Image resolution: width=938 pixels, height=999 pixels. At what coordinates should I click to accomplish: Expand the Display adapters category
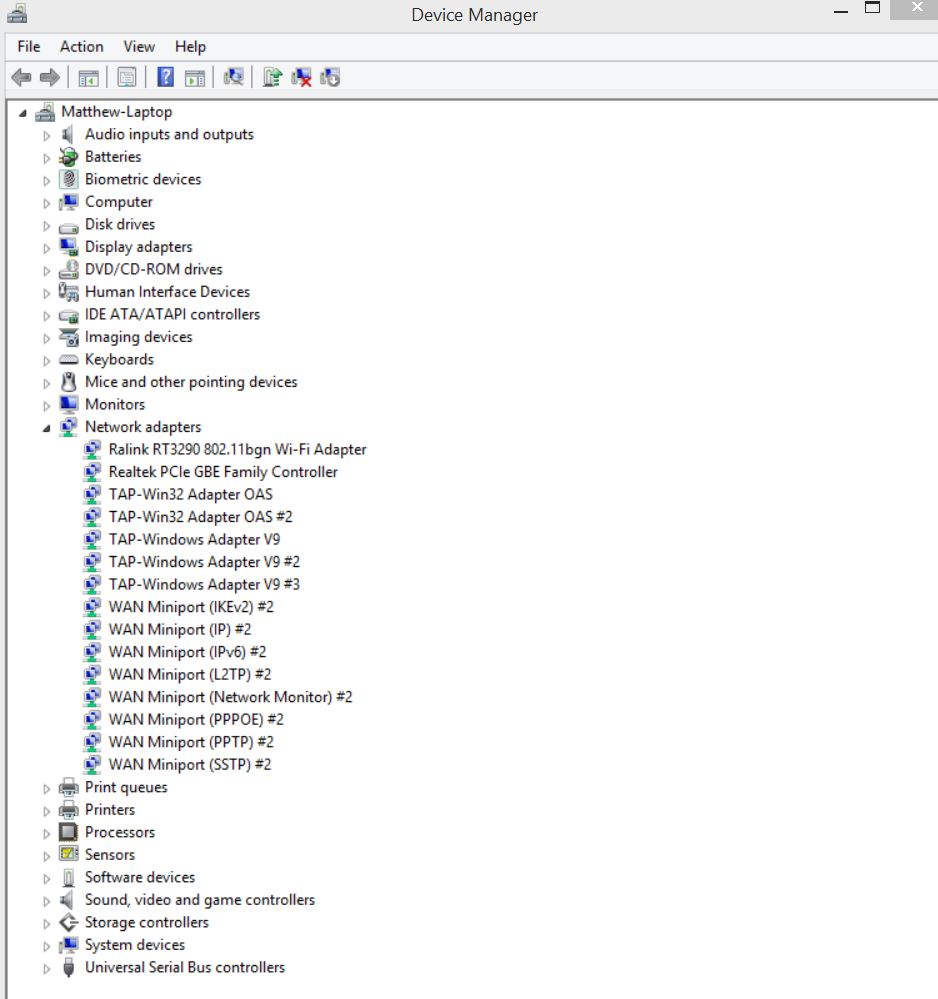45,246
